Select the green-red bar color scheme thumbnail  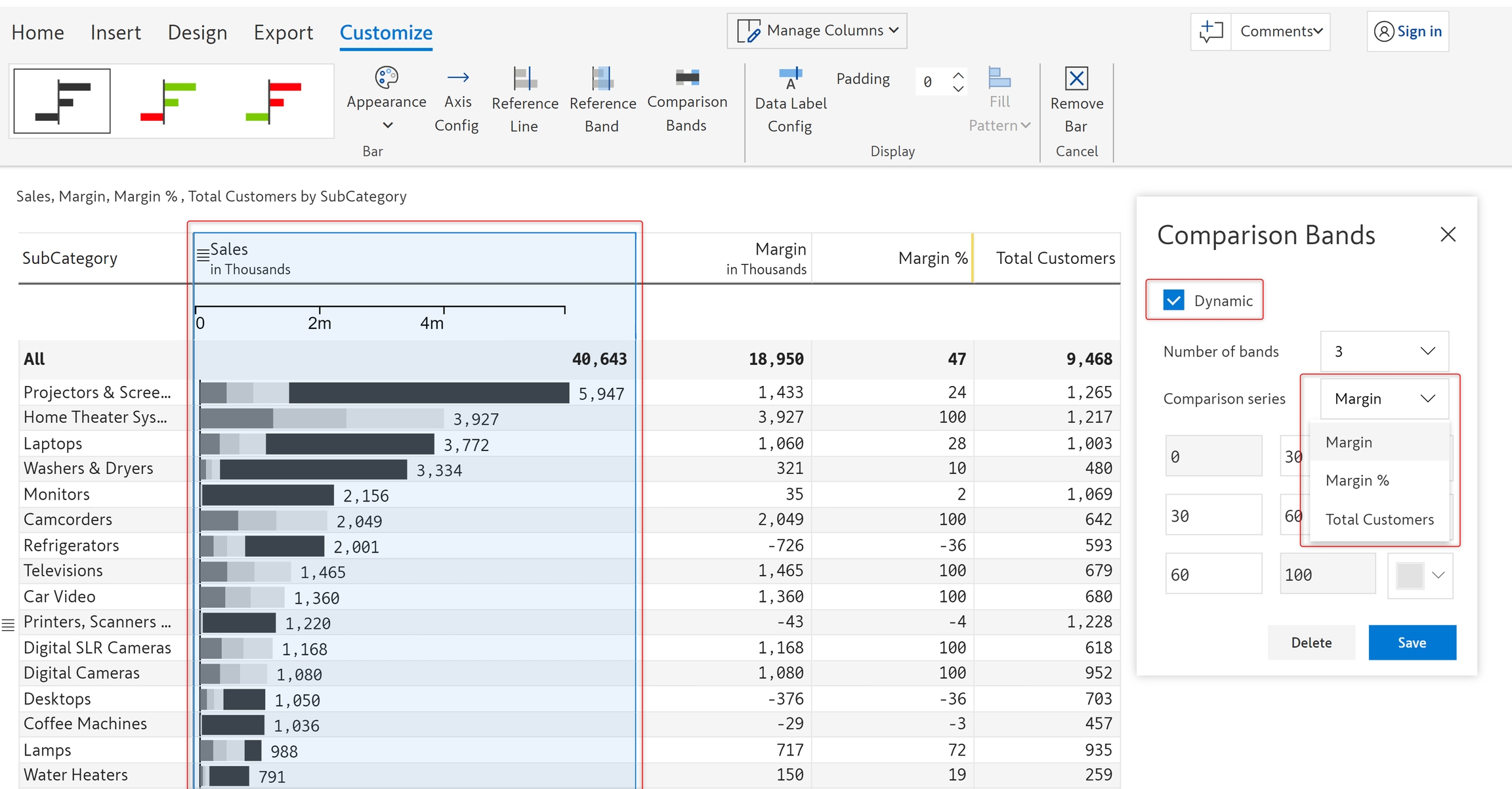tap(168, 102)
